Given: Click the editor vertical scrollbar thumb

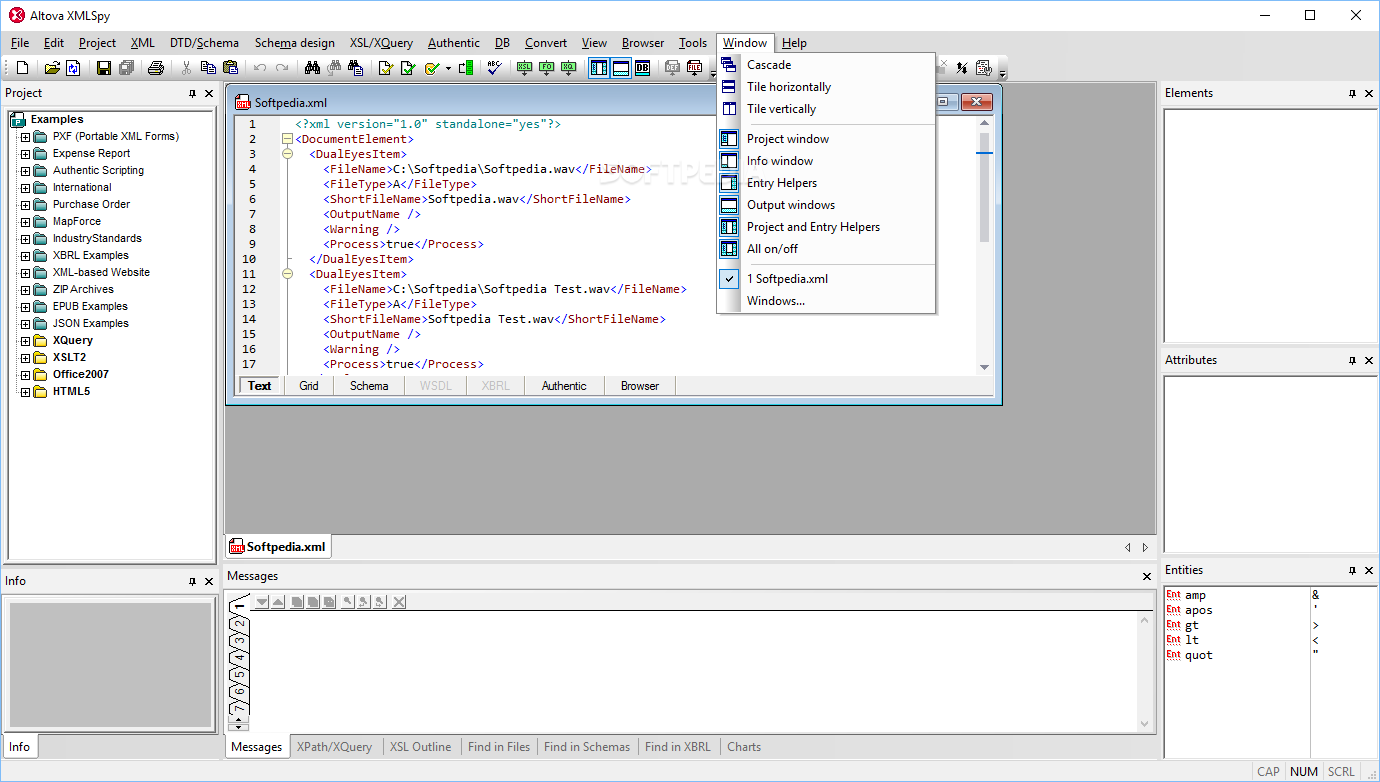Looking at the screenshot, I should pos(984,187).
